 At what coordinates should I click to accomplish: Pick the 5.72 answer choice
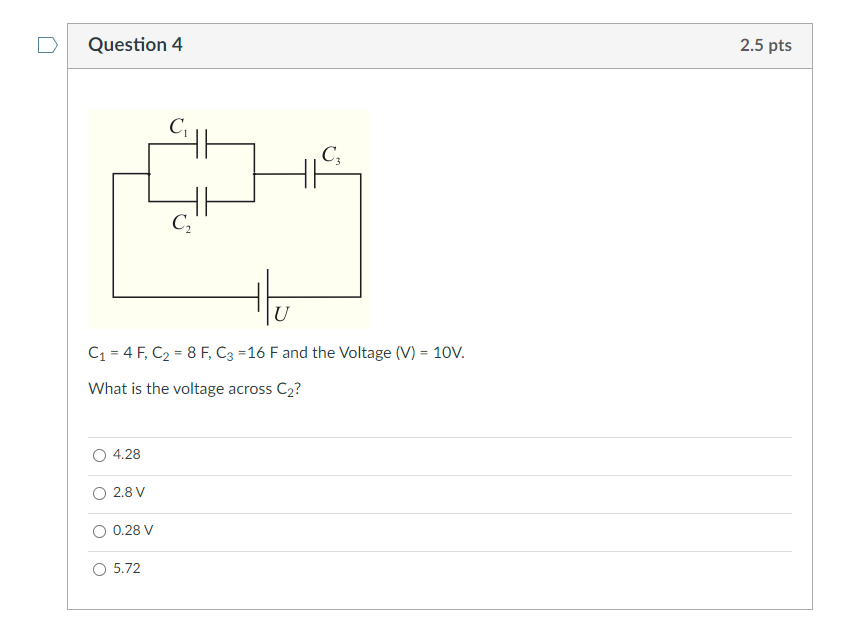pos(99,569)
